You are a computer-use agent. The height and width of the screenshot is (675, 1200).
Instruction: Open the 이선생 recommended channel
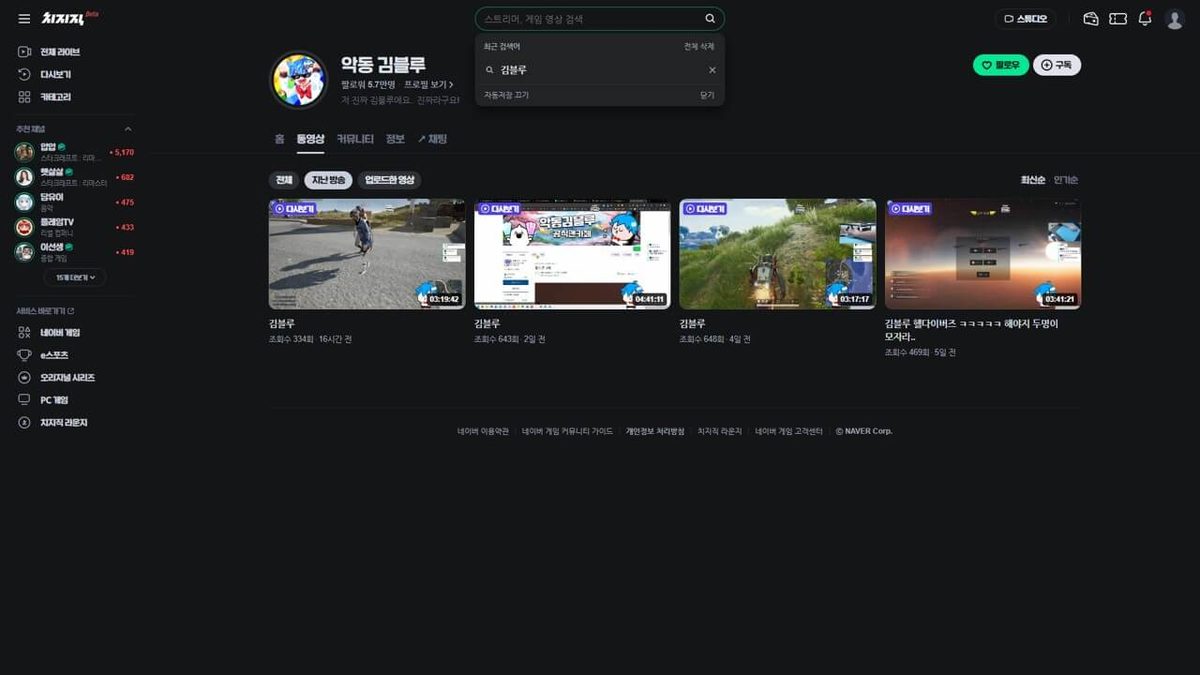(x=74, y=252)
